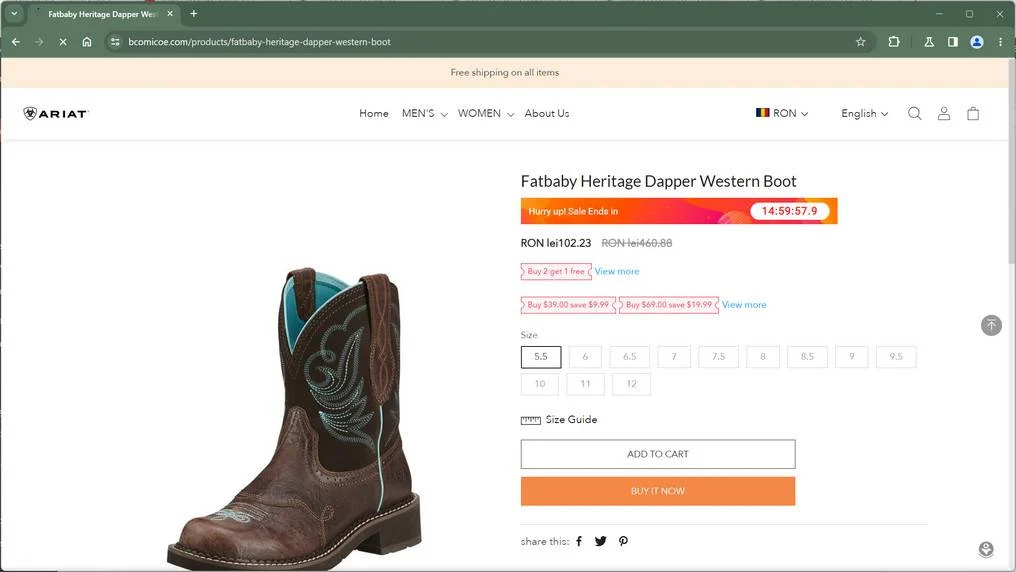Click the address bar URL

(259, 41)
